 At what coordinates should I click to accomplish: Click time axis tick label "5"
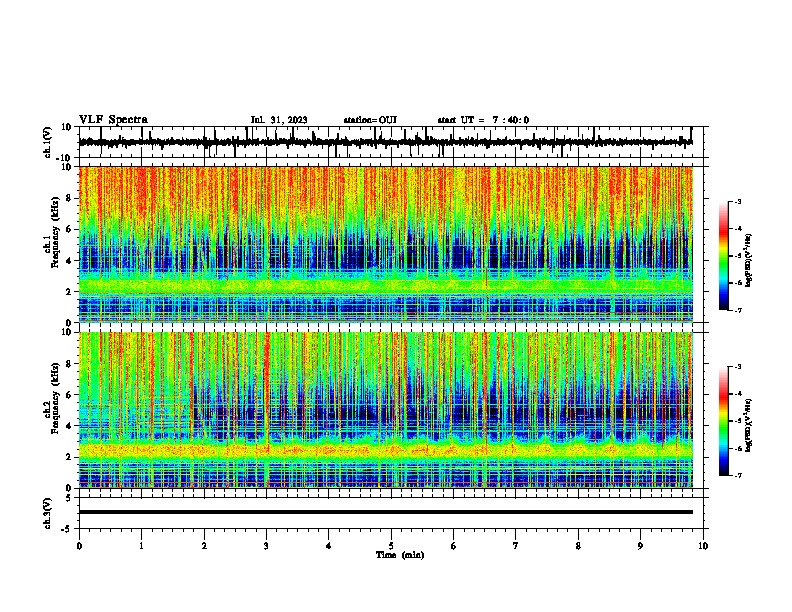click(x=391, y=546)
